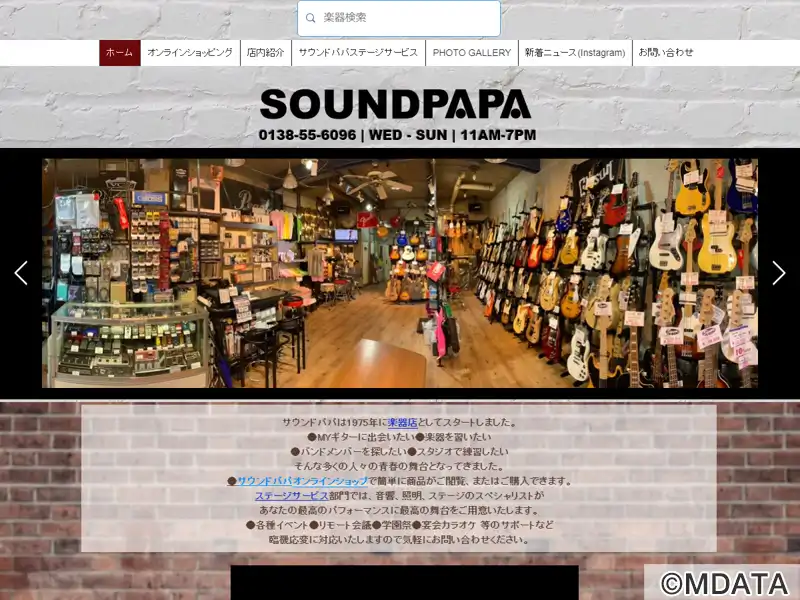The height and width of the screenshot is (600, 800).
Task: Click phone number 0138-55-6096 text
Action: (x=307, y=135)
